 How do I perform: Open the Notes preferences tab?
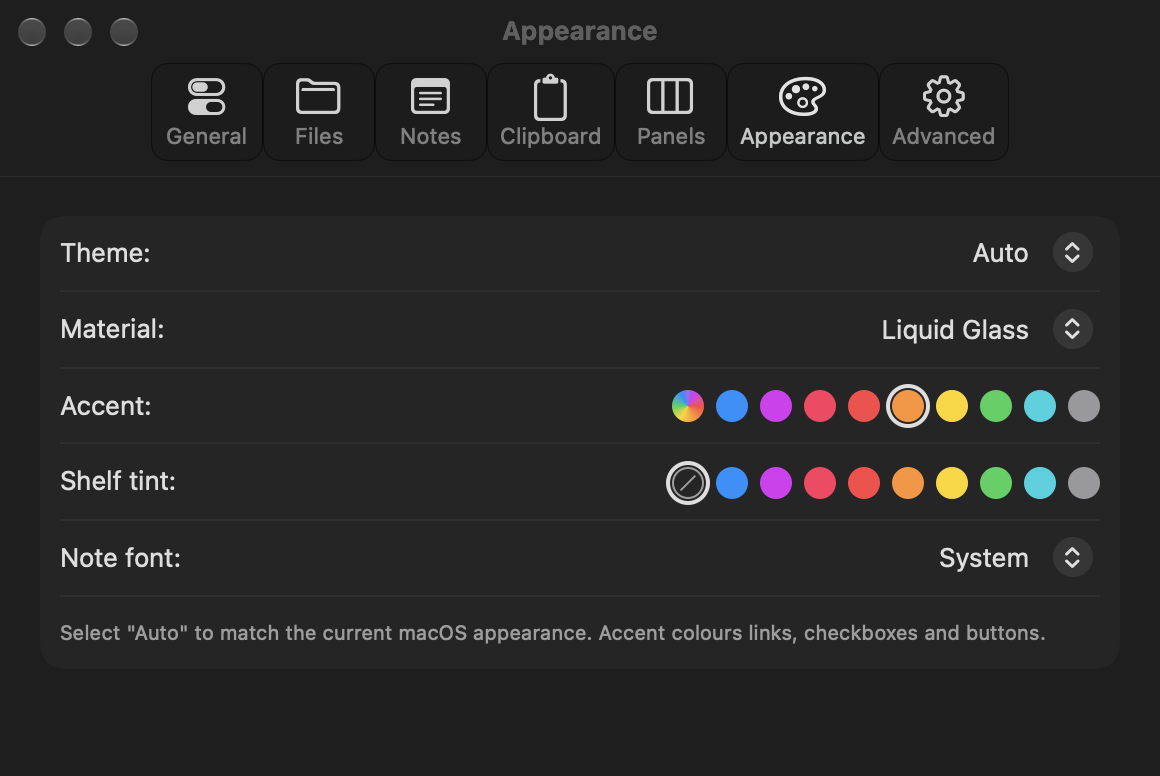[x=431, y=112]
